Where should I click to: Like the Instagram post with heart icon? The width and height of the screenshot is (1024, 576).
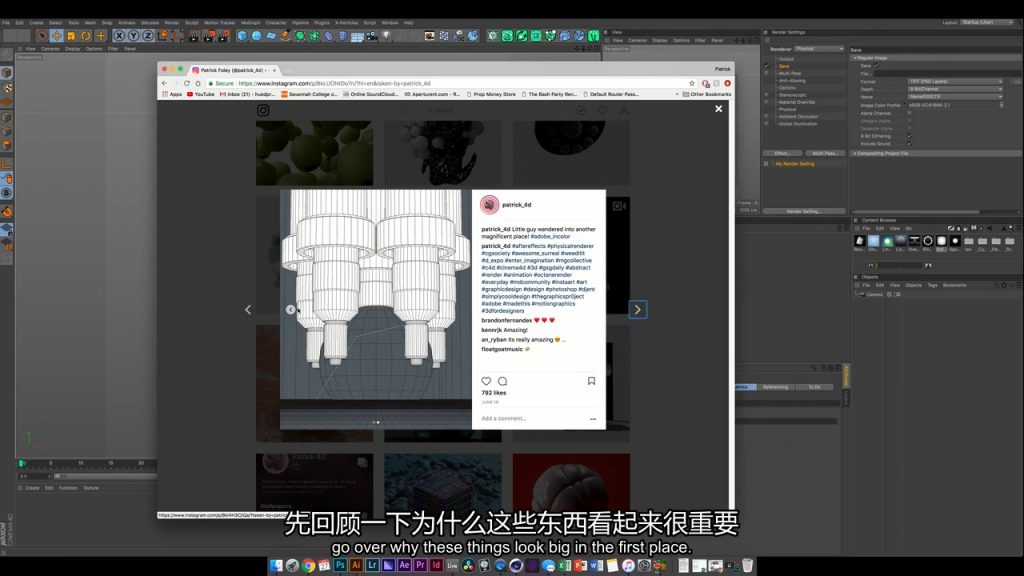[x=486, y=381]
